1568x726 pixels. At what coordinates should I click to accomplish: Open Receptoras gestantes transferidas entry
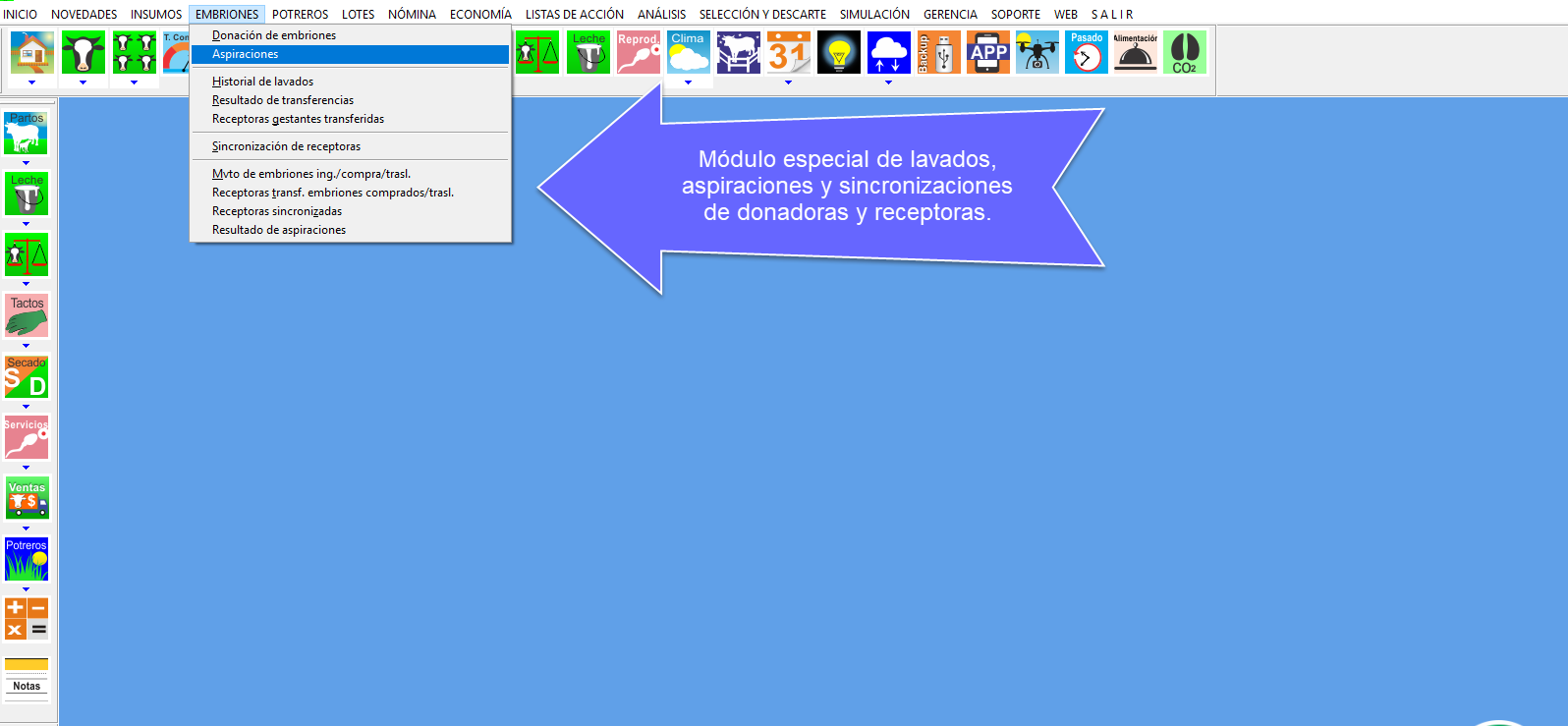coord(351,119)
